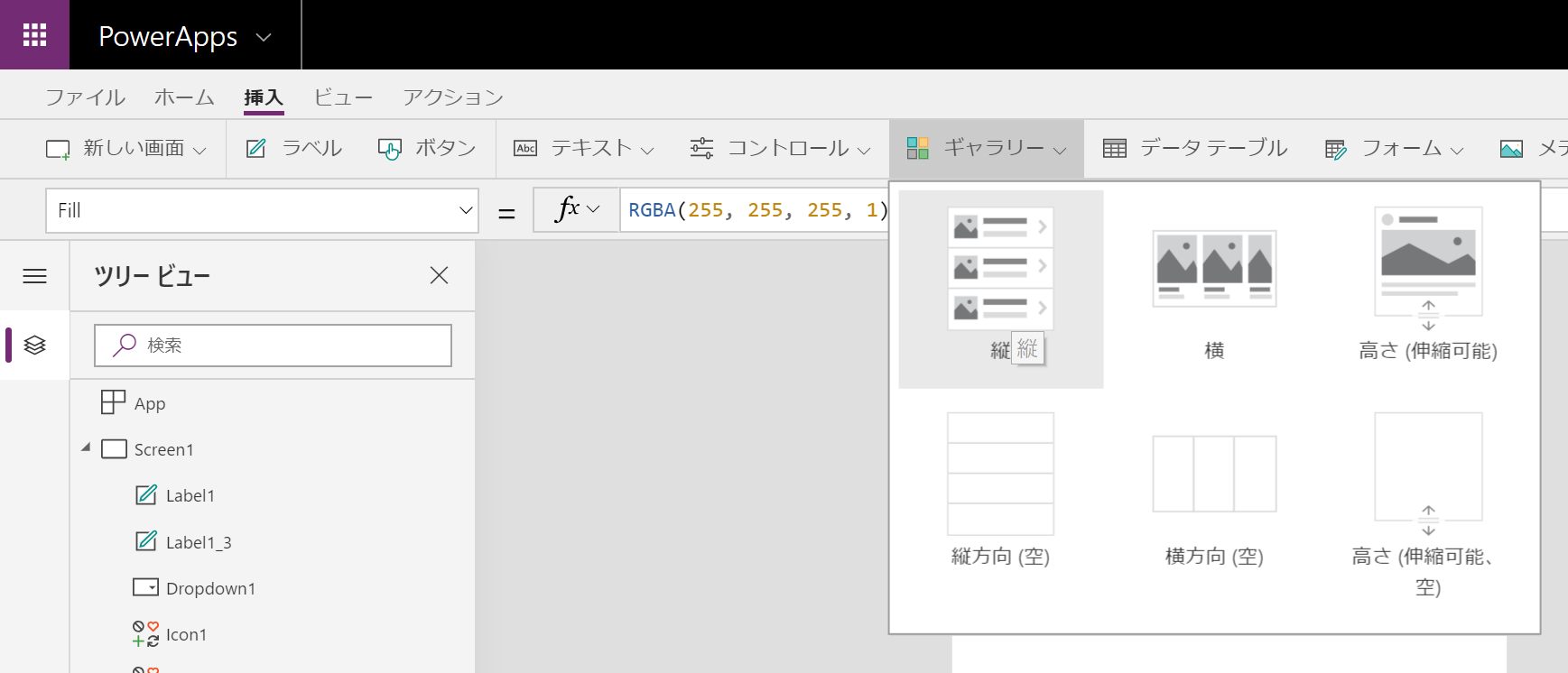Click the 新しい画面 screen icon
This screenshot has height=673, width=1568.
pos(58,149)
